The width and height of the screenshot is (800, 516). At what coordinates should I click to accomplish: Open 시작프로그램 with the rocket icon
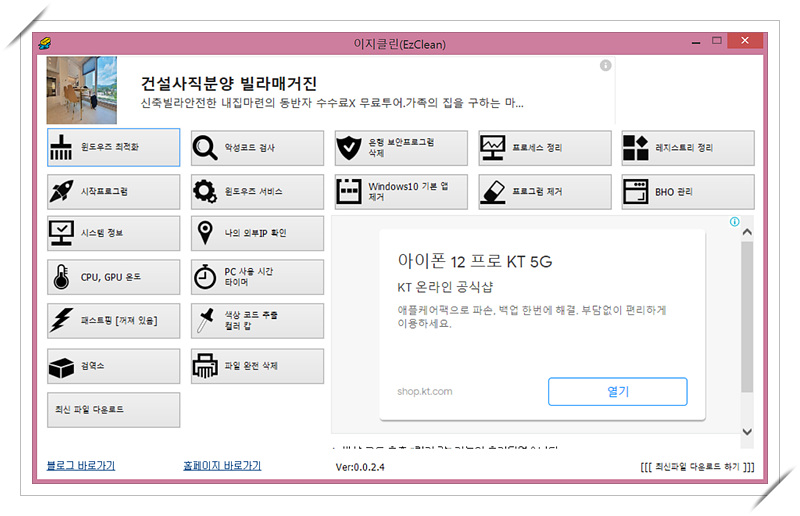point(113,192)
